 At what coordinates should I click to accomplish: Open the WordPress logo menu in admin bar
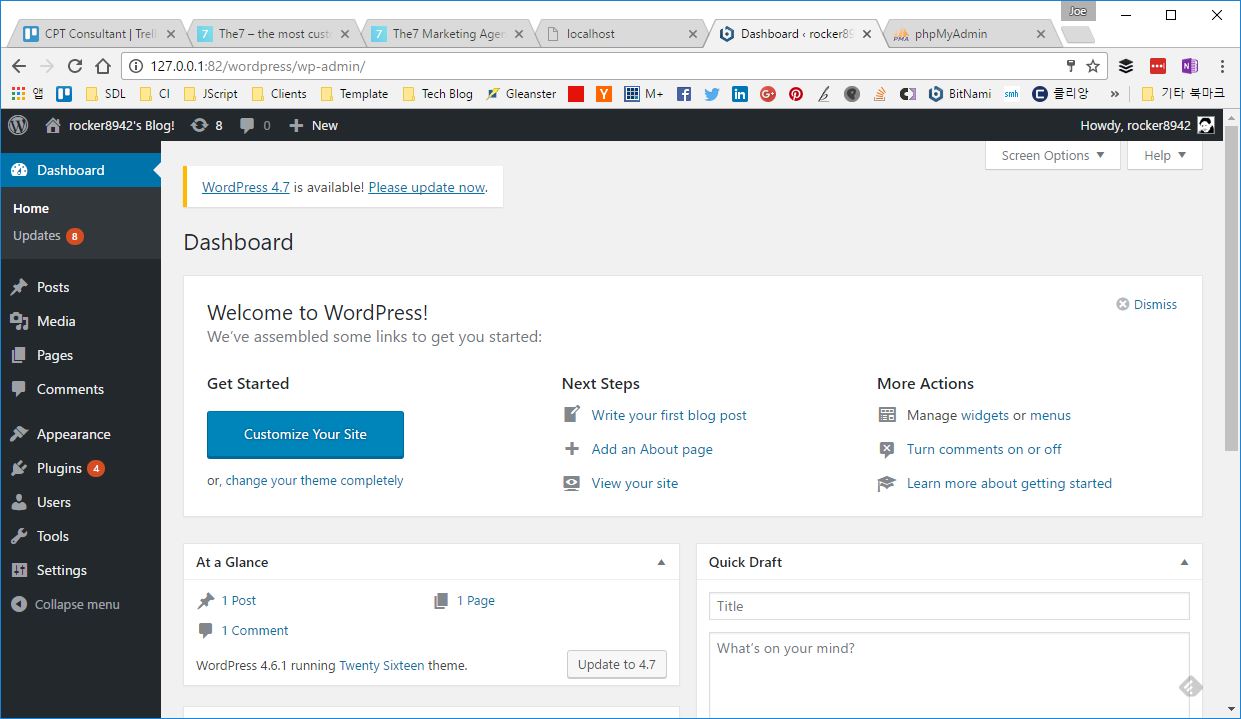coord(18,125)
